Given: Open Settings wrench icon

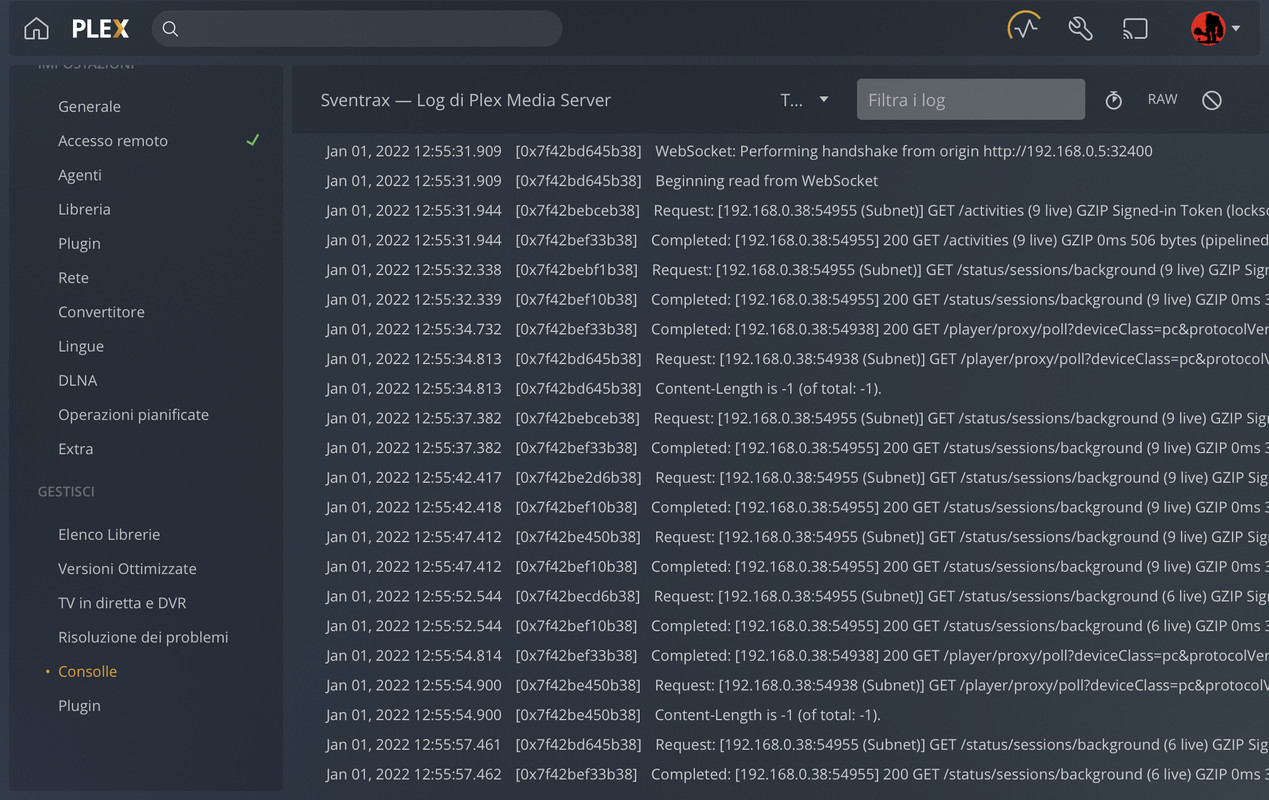Looking at the screenshot, I should pos(1080,28).
